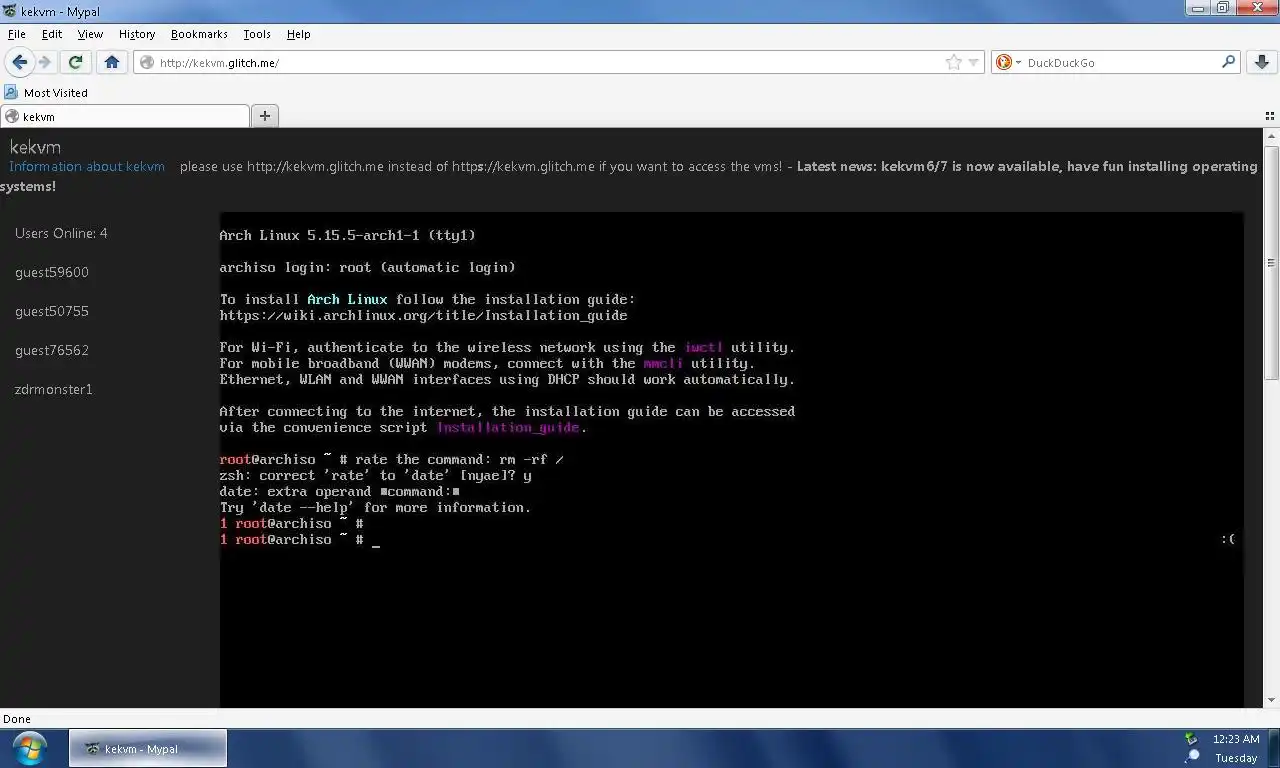
Task: Select the kekvm browser tab
Action: [125, 116]
